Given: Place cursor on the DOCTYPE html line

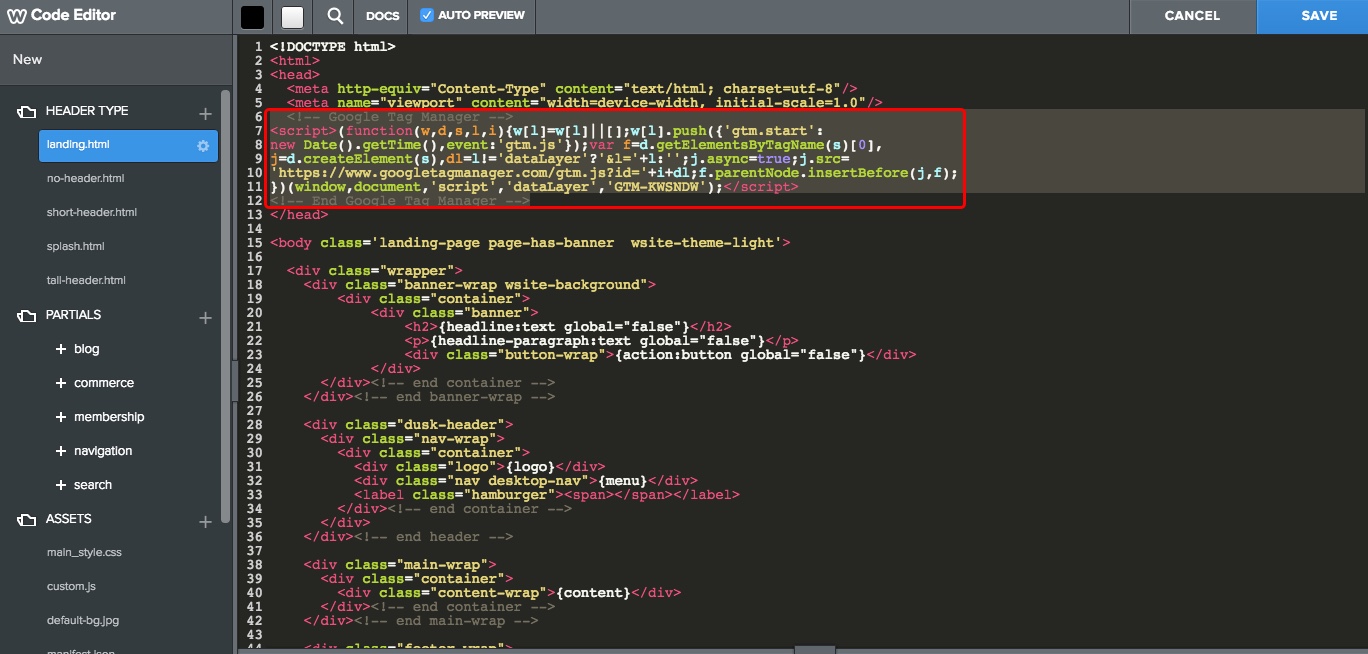Looking at the screenshot, I should [332, 47].
